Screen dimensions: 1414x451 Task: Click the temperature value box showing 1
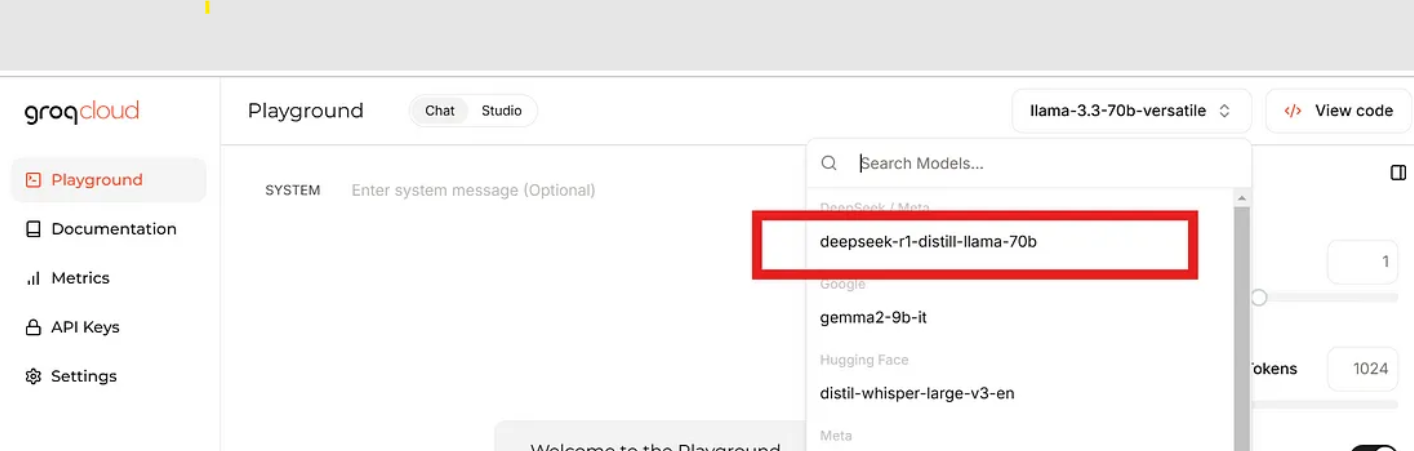[1362, 262]
